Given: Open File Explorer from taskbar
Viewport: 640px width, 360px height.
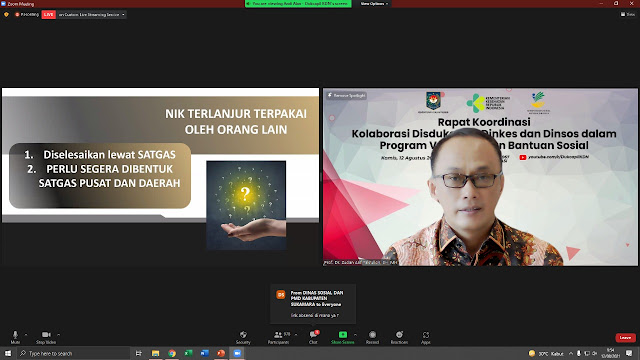Looking at the screenshot, I should point(156,353).
